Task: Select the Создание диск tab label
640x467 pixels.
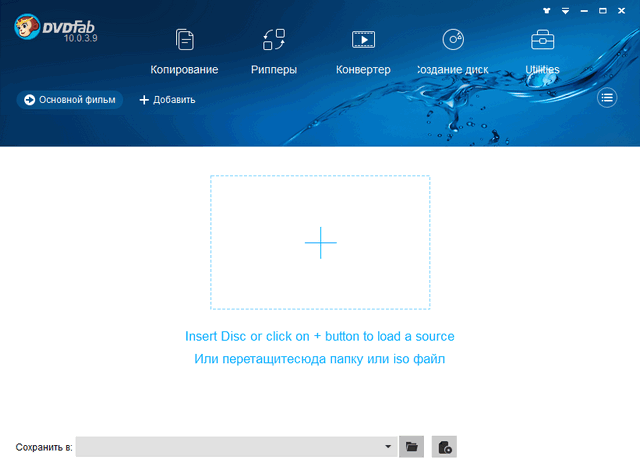Action: click(453, 69)
